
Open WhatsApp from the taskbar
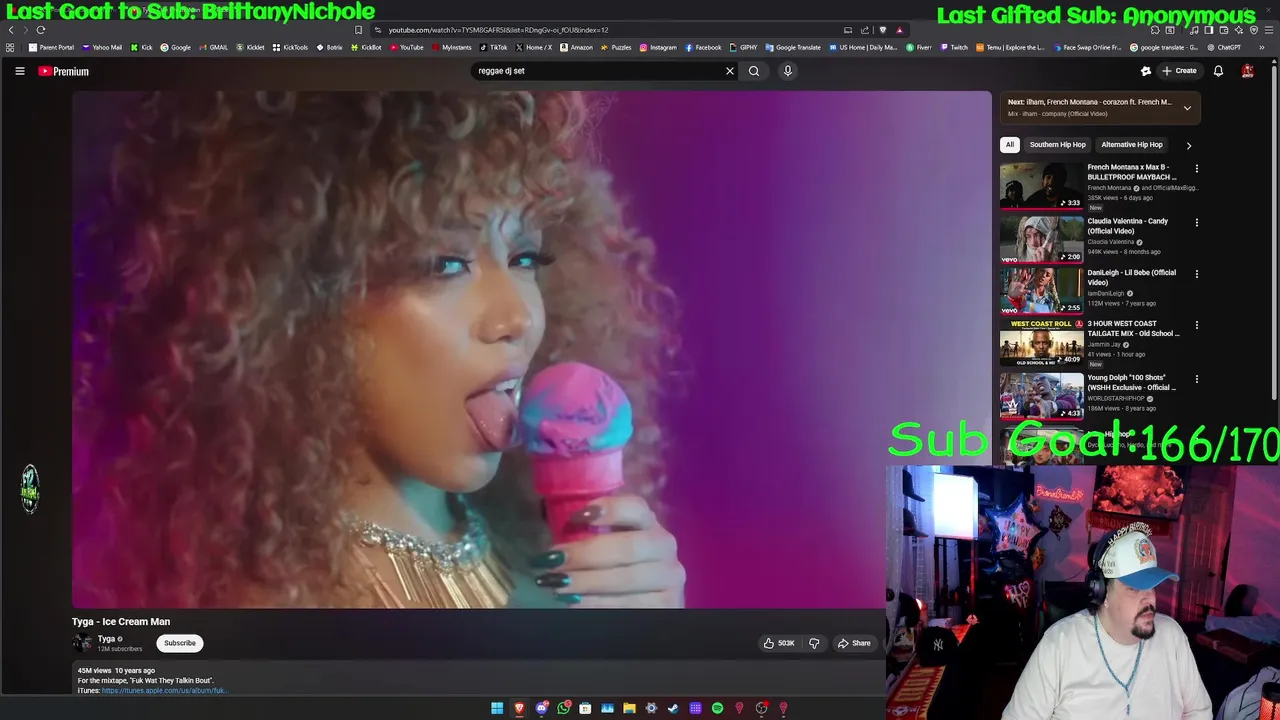tap(563, 708)
